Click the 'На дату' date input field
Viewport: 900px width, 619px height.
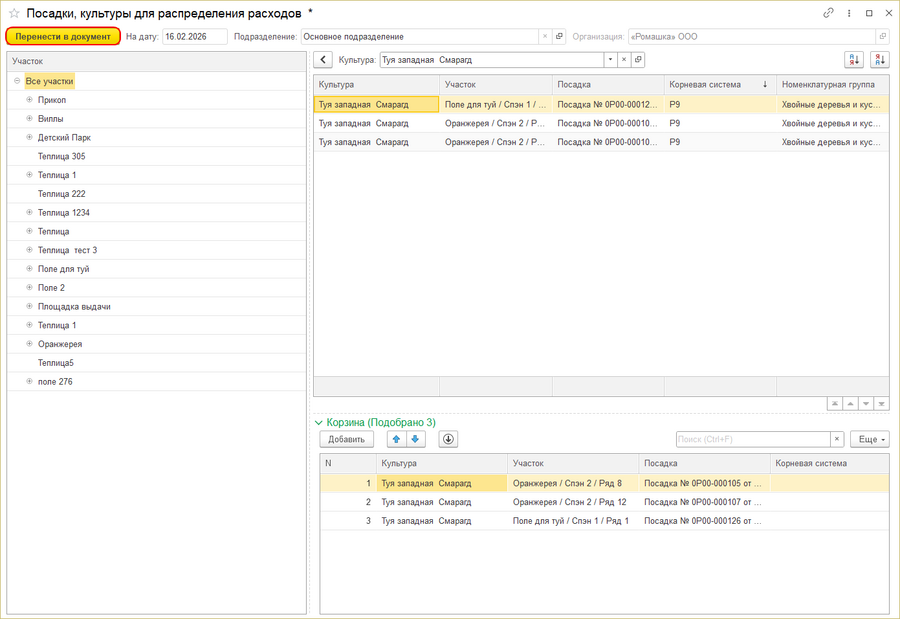coord(194,36)
